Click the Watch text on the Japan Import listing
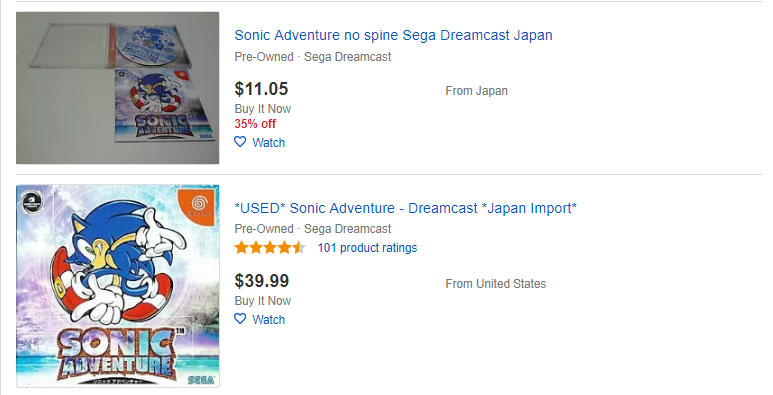This screenshot has width=773, height=395. [x=269, y=320]
